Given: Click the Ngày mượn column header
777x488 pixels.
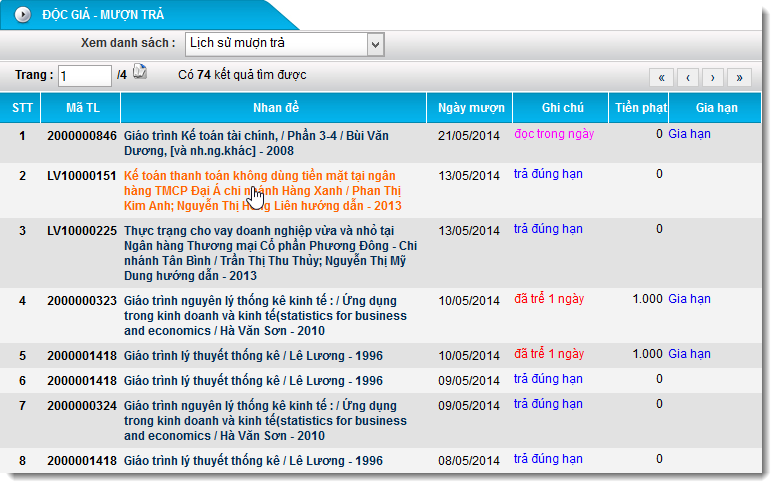Looking at the screenshot, I should tap(470, 108).
